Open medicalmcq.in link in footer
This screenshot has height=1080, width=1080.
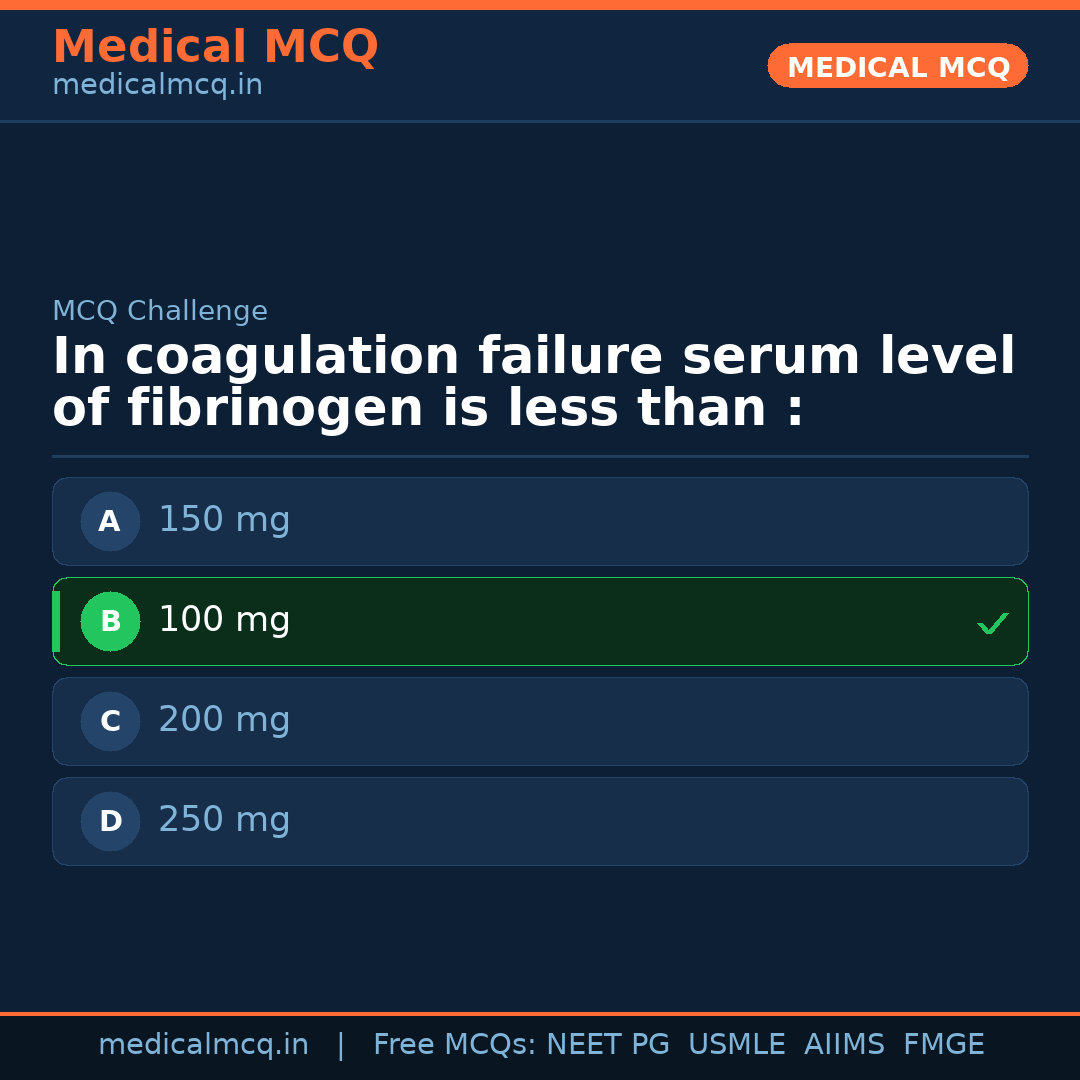point(203,1045)
